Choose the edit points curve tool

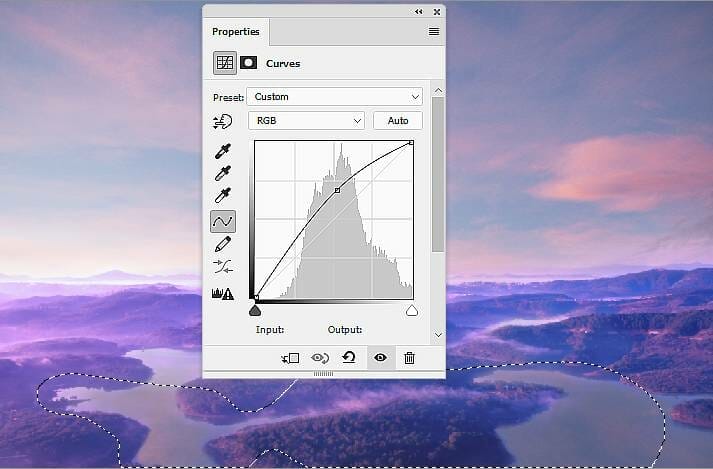point(223,221)
